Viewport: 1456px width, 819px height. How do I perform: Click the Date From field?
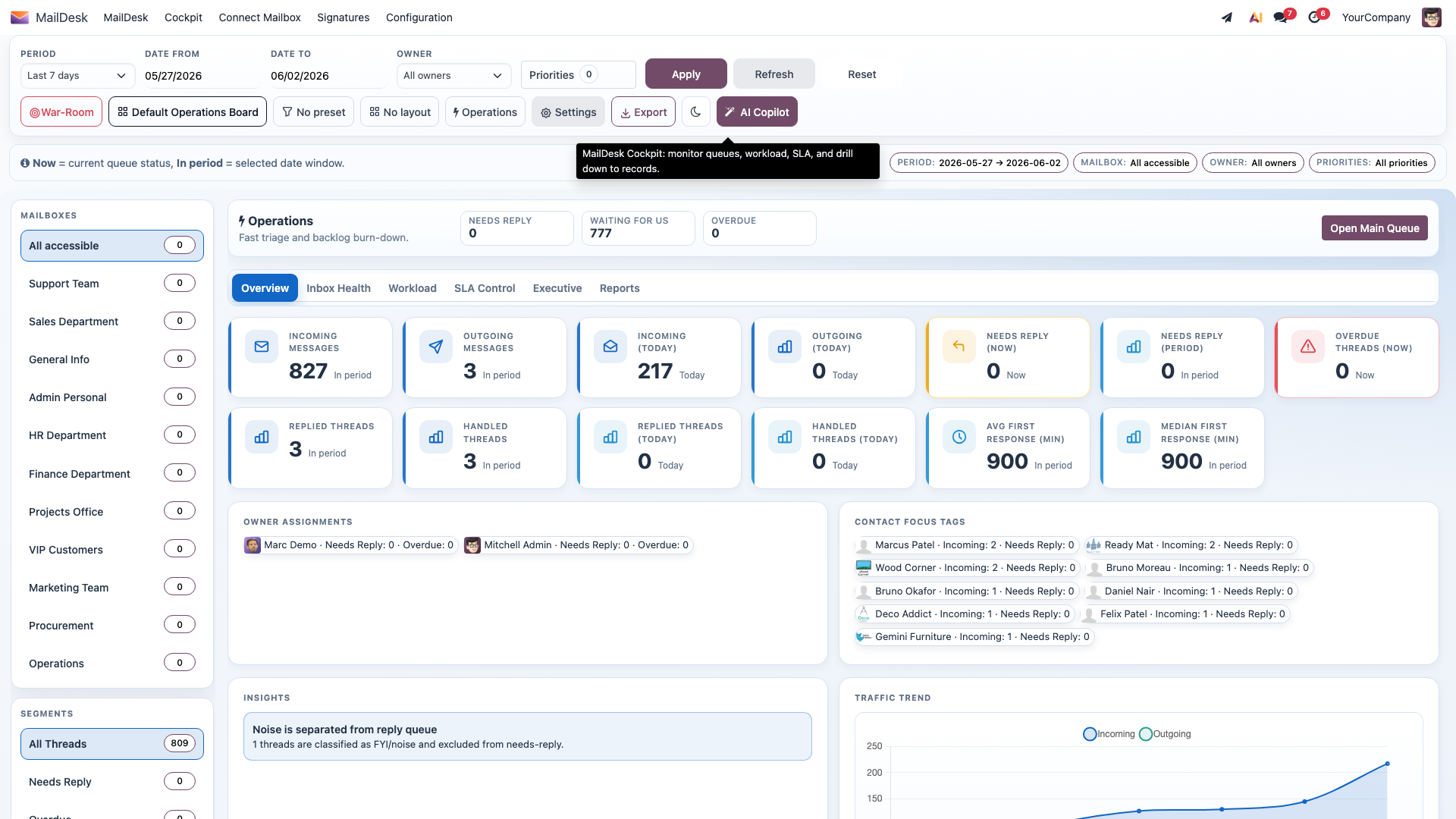203,76
